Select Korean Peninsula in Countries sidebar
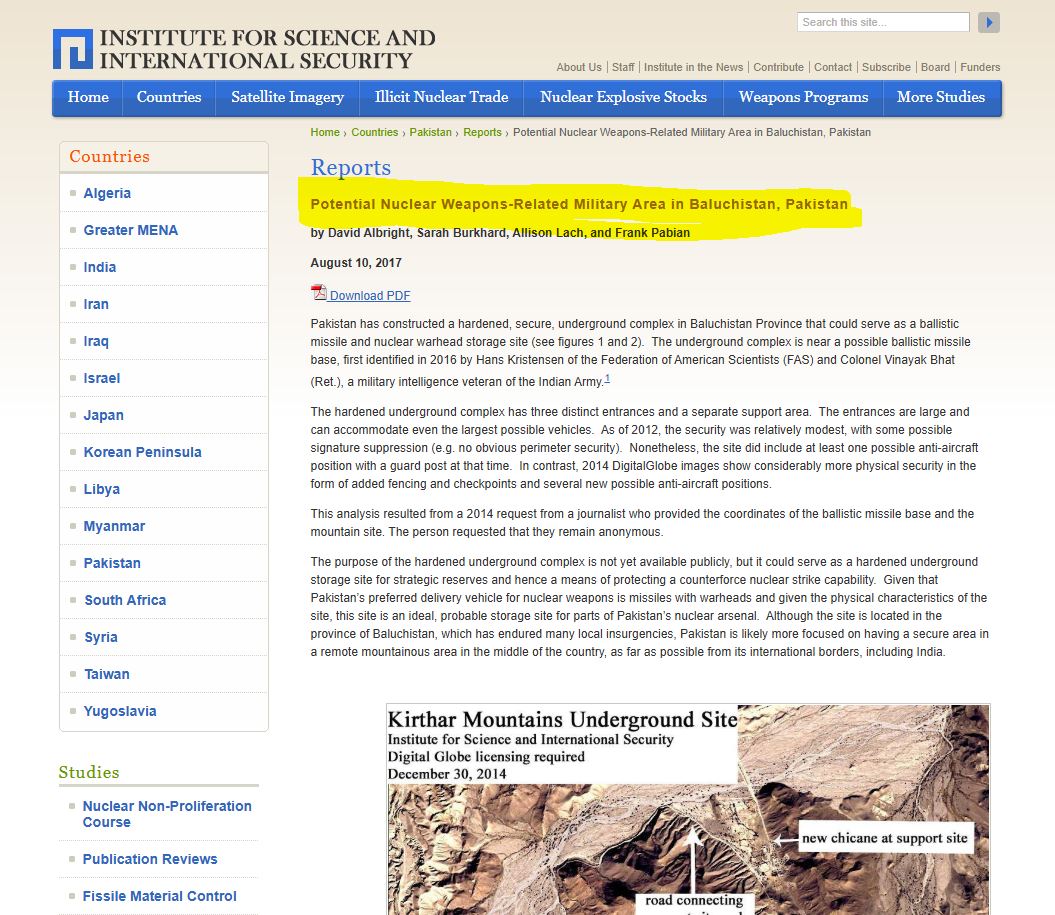 pyautogui.click(x=142, y=452)
